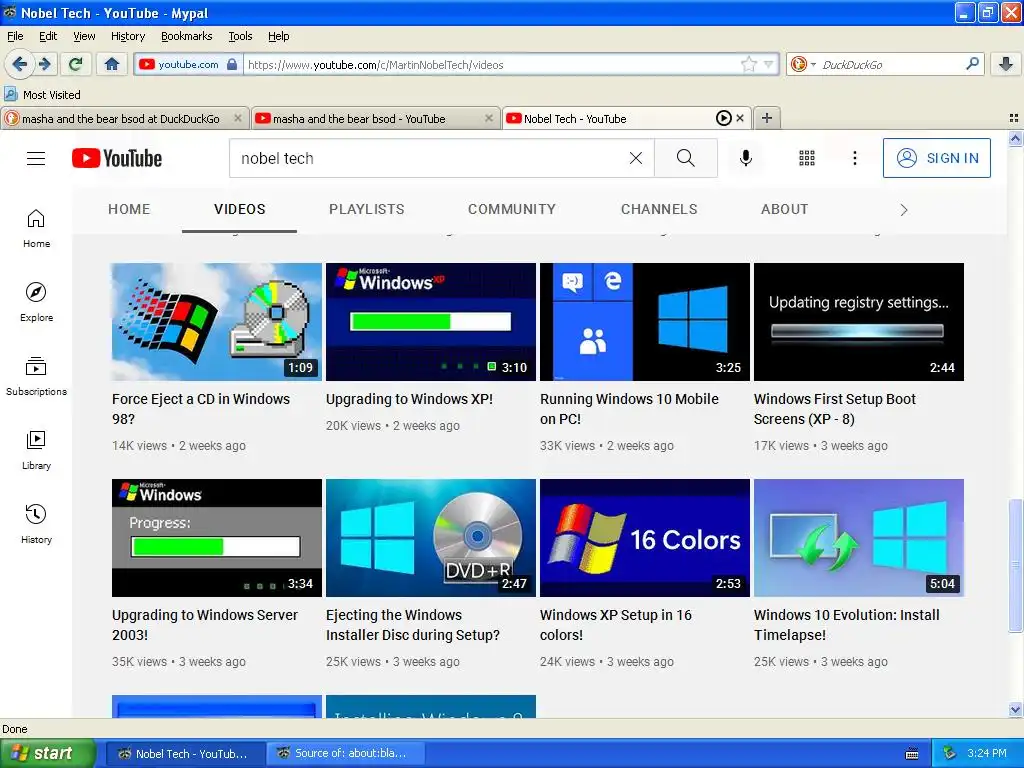The width and height of the screenshot is (1024, 768).
Task: Open the Bookmarks menu
Action: point(186,36)
